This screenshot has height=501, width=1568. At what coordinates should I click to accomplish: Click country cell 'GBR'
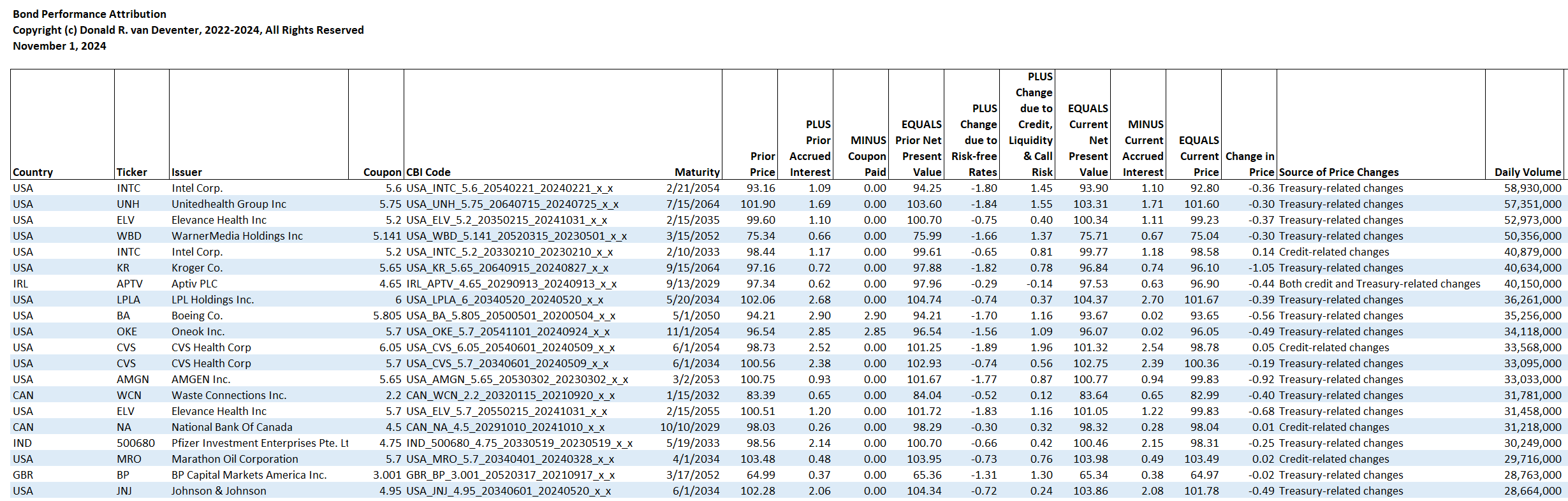23,475
